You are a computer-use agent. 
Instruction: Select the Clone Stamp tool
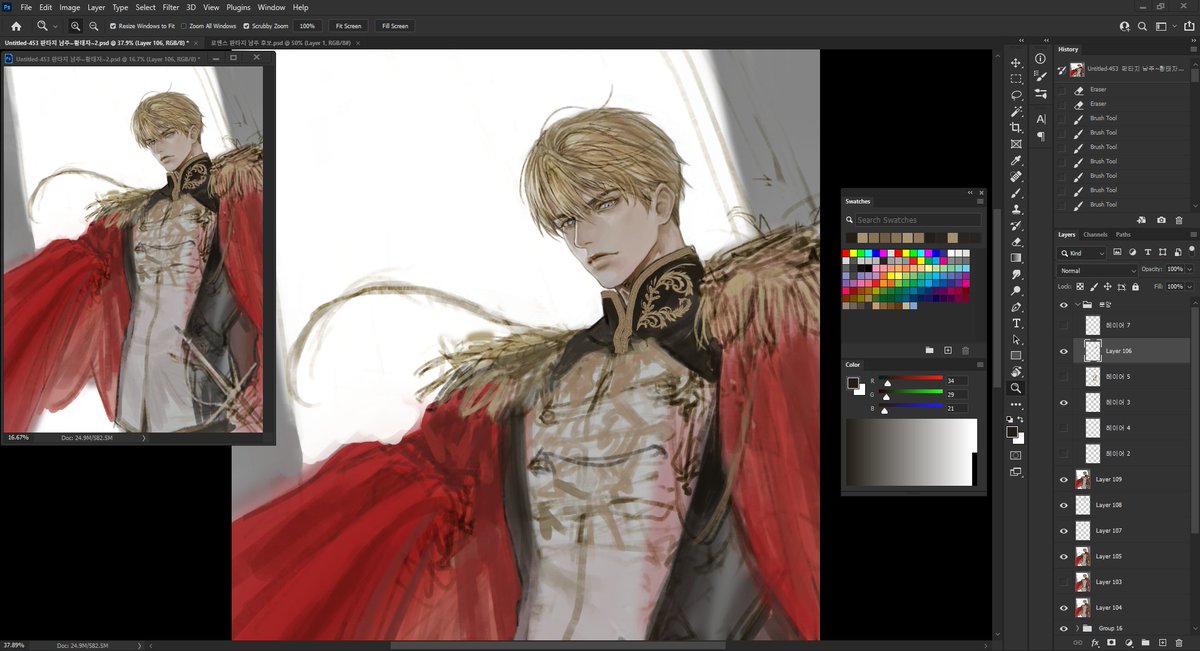1016,209
